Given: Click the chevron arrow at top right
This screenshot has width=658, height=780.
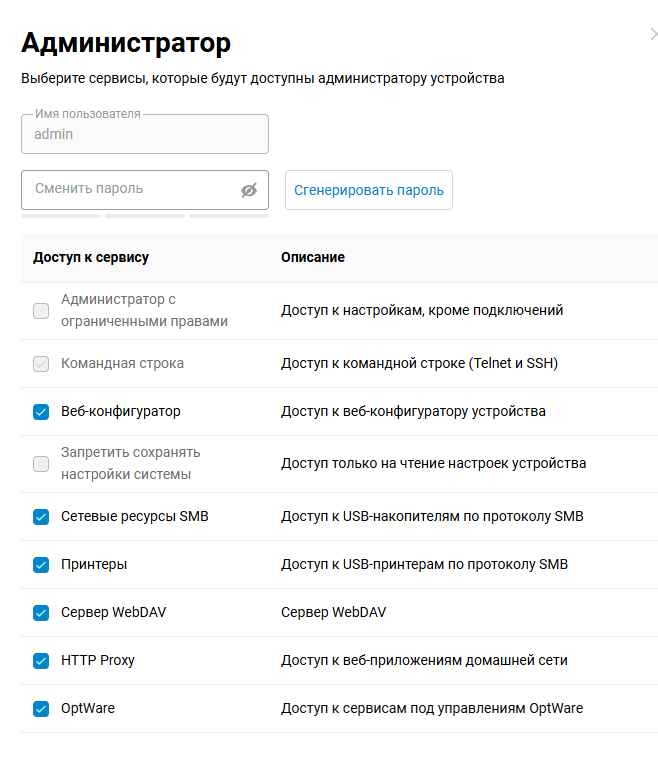Looking at the screenshot, I should [x=653, y=35].
